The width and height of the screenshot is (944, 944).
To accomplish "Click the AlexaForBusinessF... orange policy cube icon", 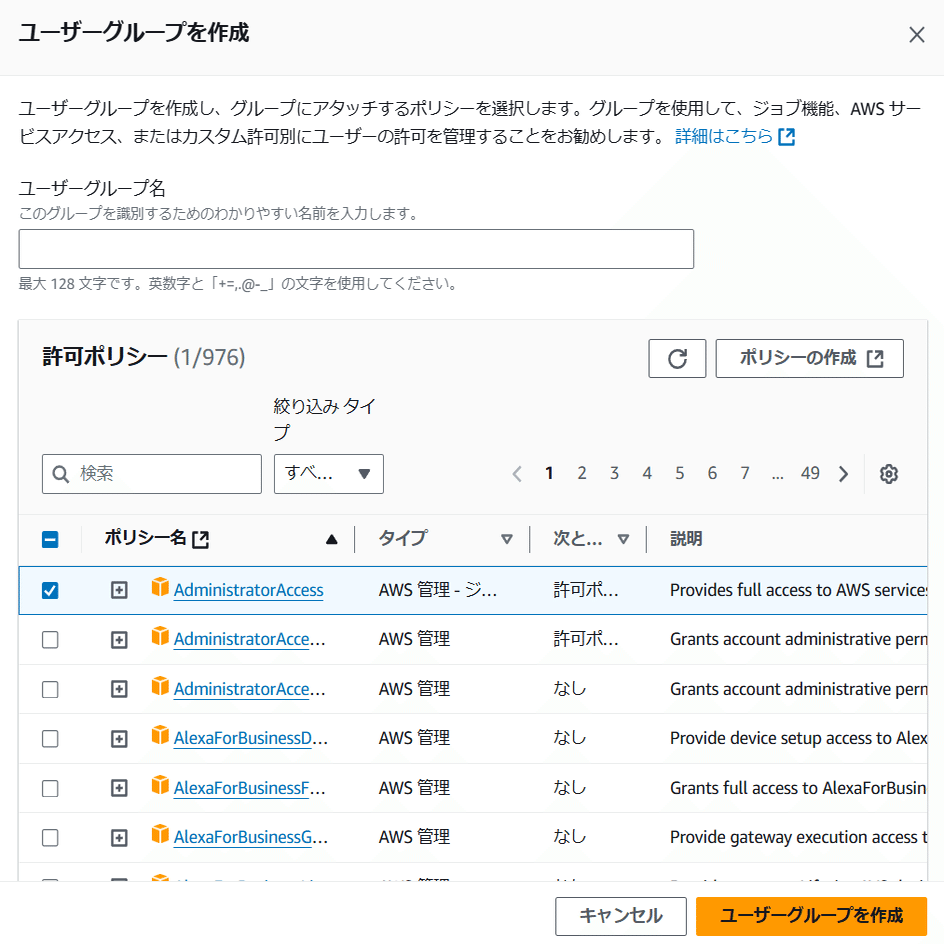I will pos(160,784).
